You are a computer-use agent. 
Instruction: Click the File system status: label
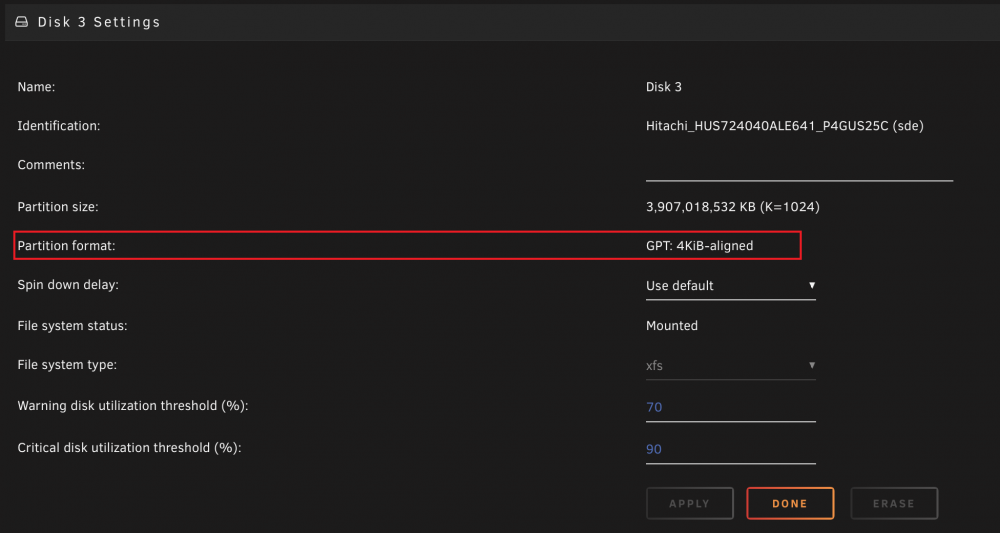[73, 326]
